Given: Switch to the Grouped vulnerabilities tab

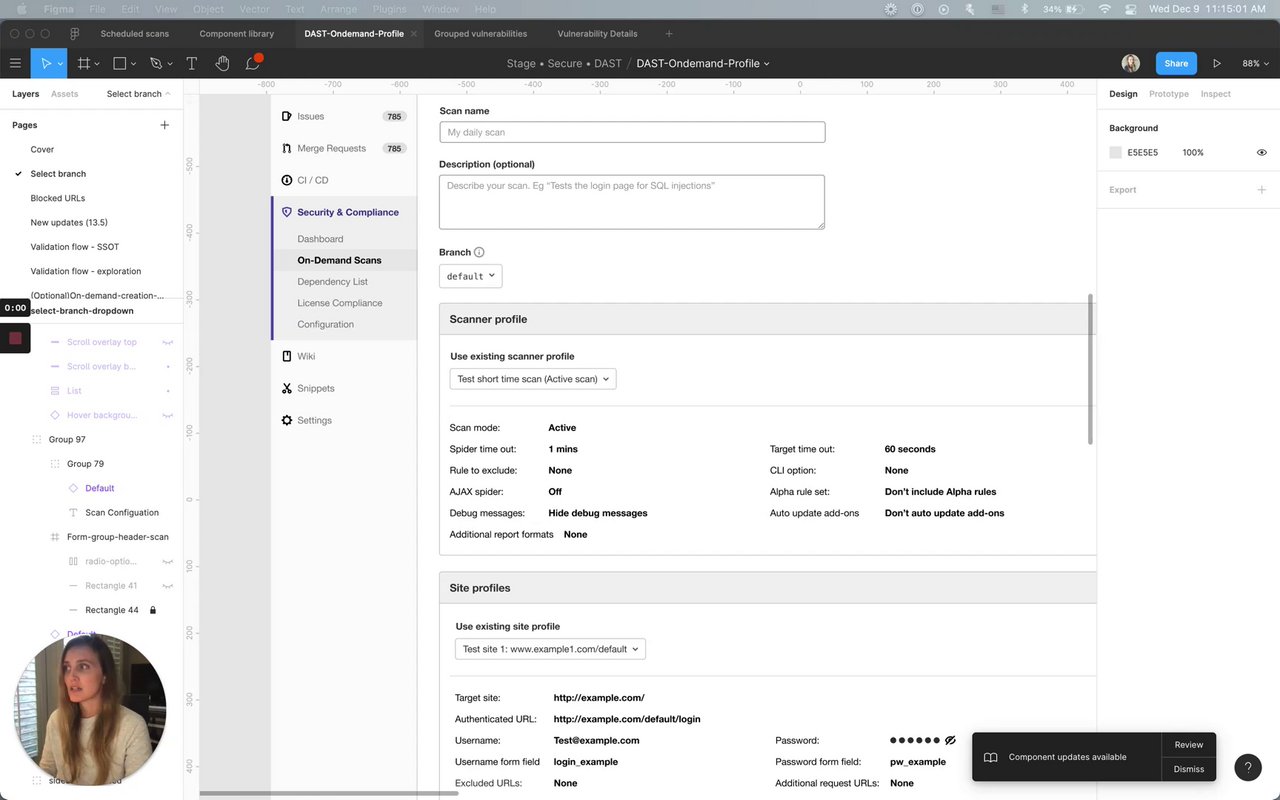Looking at the screenshot, I should click(x=481, y=34).
